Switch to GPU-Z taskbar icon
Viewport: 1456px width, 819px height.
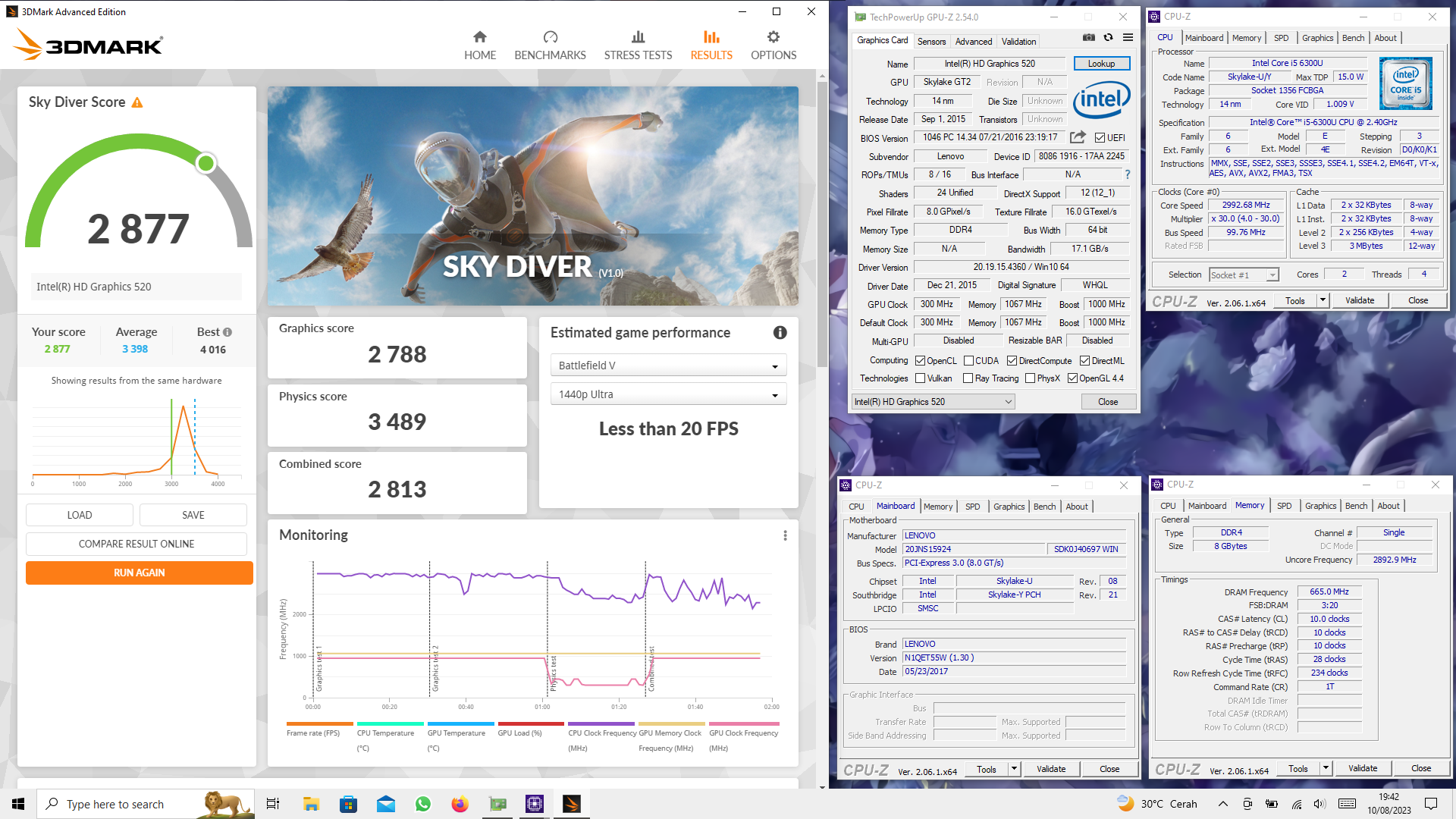tap(497, 804)
